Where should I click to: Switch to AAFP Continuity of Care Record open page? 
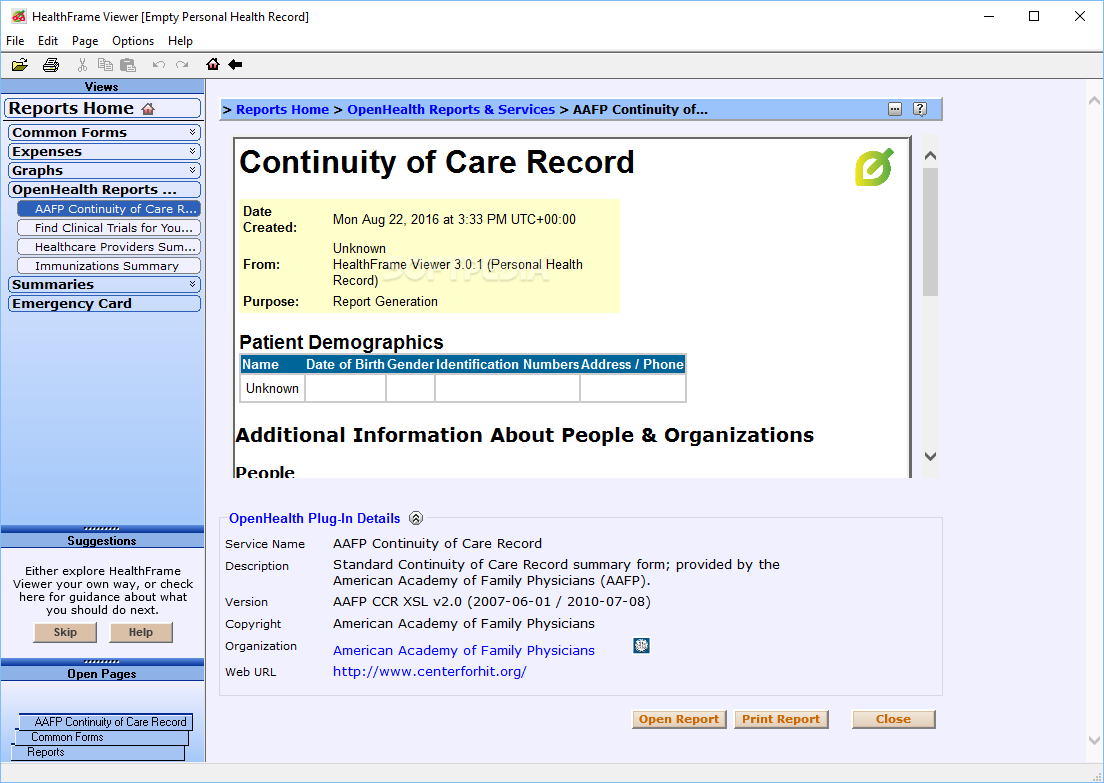(x=106, y=722)
